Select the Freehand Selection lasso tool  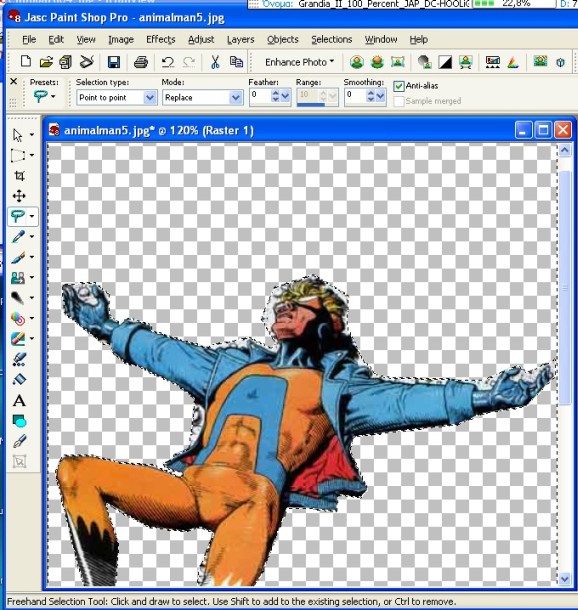18,216
